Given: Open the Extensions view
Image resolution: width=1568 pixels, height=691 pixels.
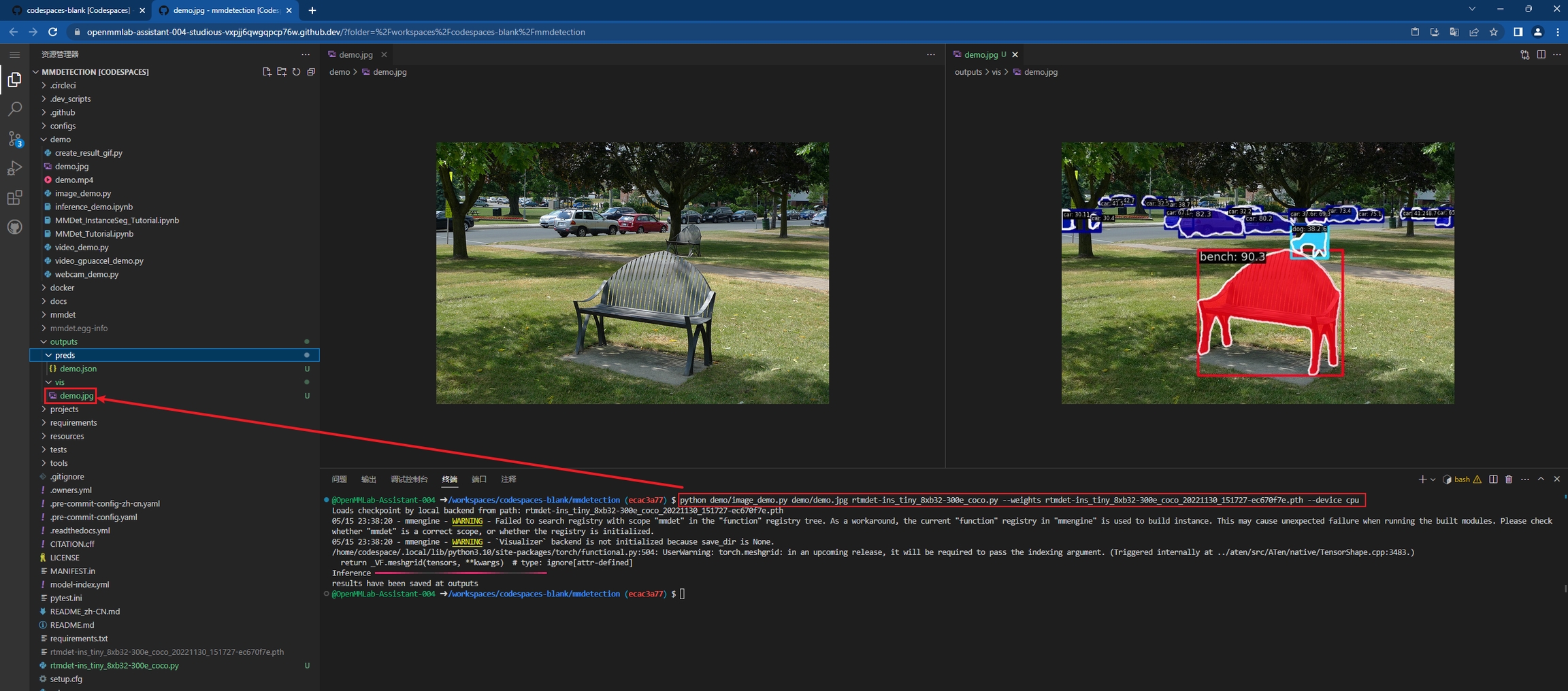Looking at the screenshot, I should coord(14,198).
